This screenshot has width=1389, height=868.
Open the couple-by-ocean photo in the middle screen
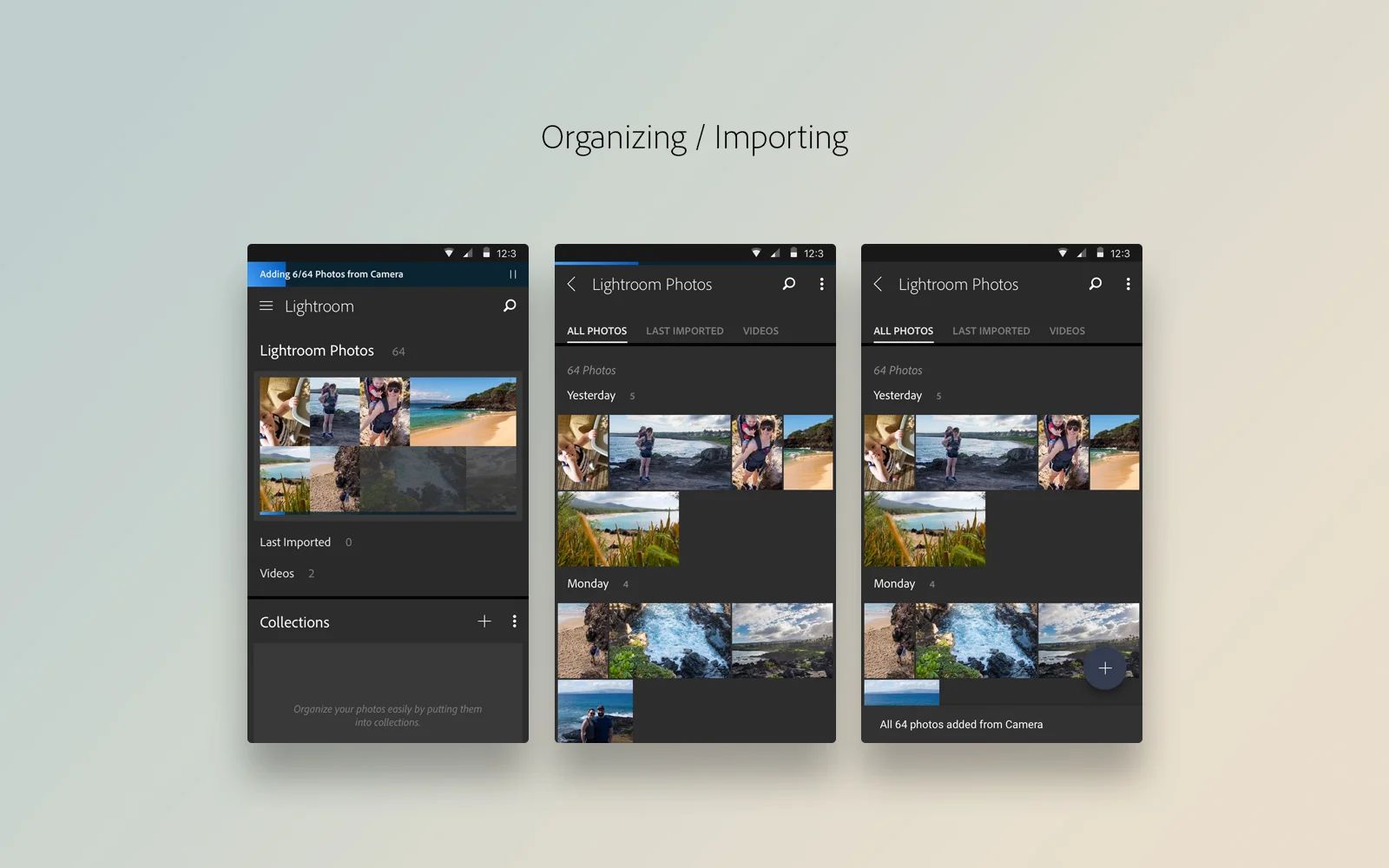click(x=595, y=711)
